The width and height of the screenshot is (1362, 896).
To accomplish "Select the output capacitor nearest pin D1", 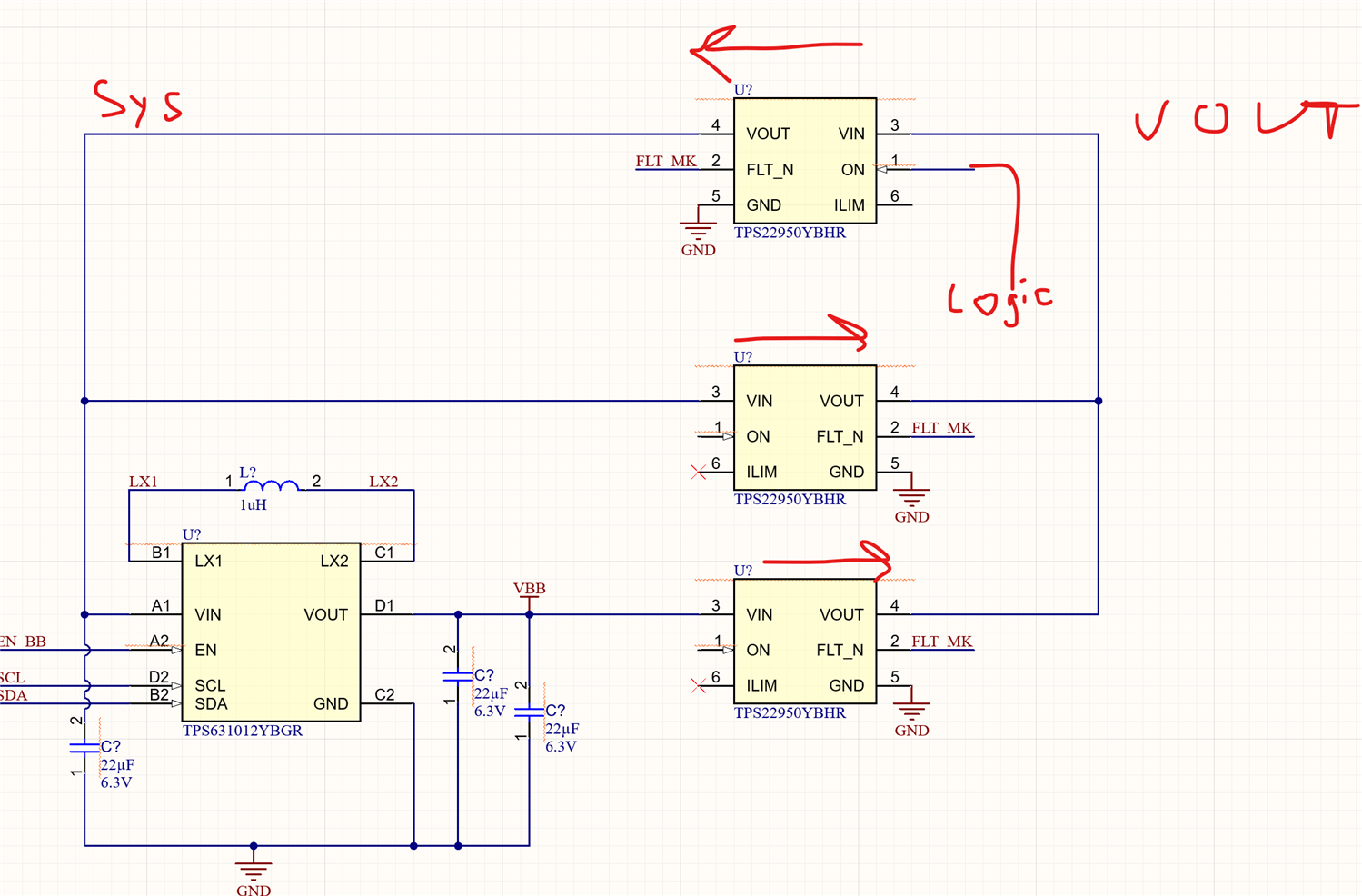I will 458,676.
